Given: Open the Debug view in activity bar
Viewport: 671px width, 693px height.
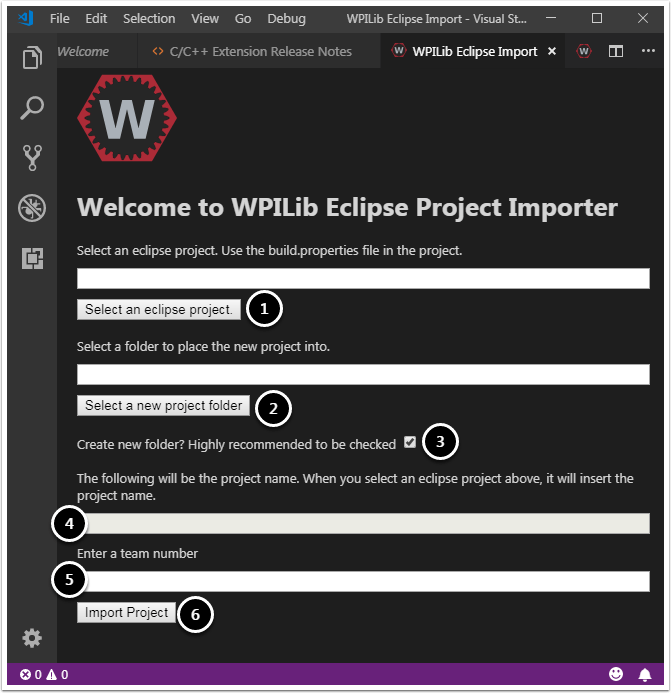Looking at the screenshot, I should click(x=32, y=208).
